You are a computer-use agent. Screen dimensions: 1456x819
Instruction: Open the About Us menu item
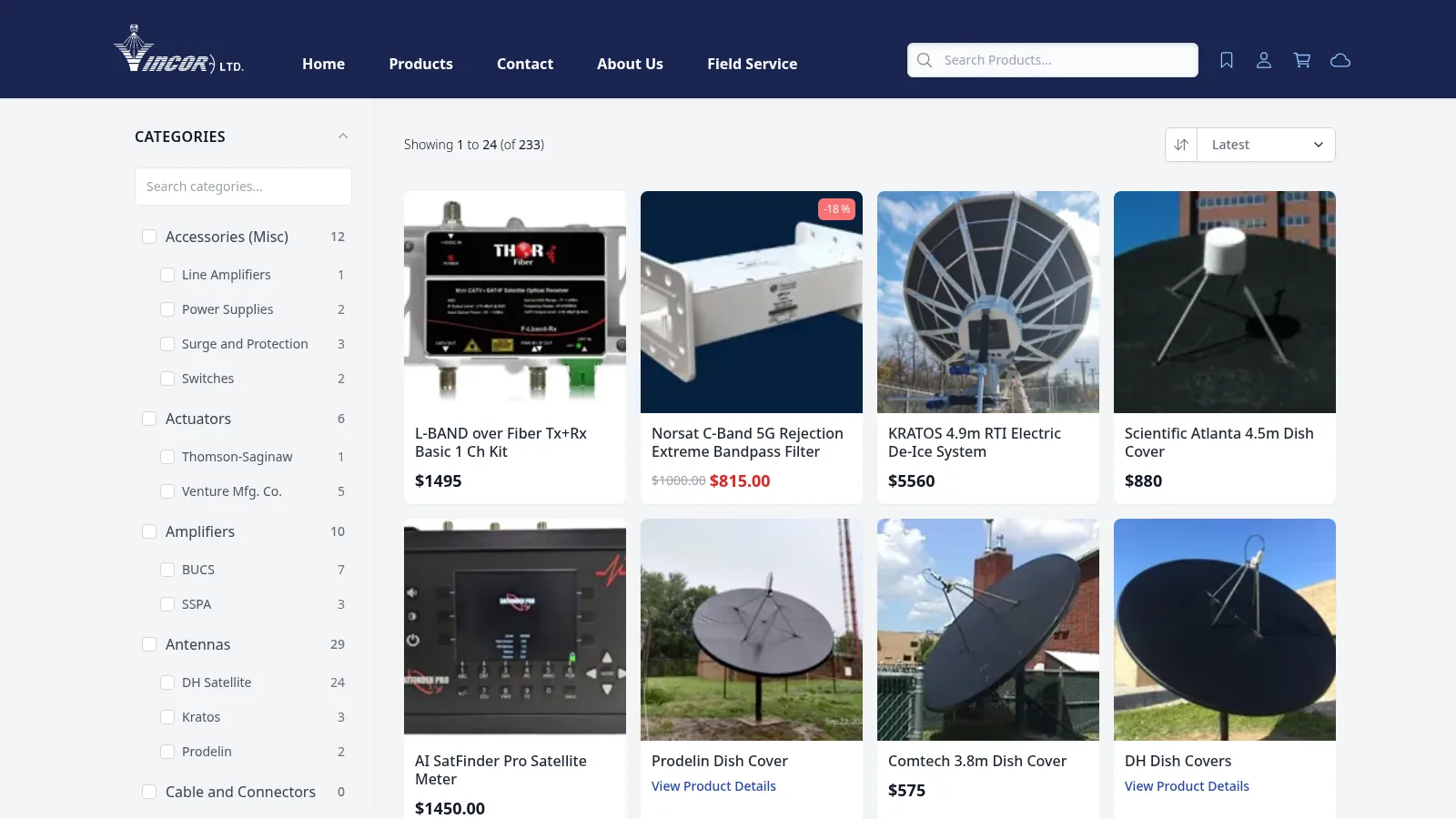point(630,64)
